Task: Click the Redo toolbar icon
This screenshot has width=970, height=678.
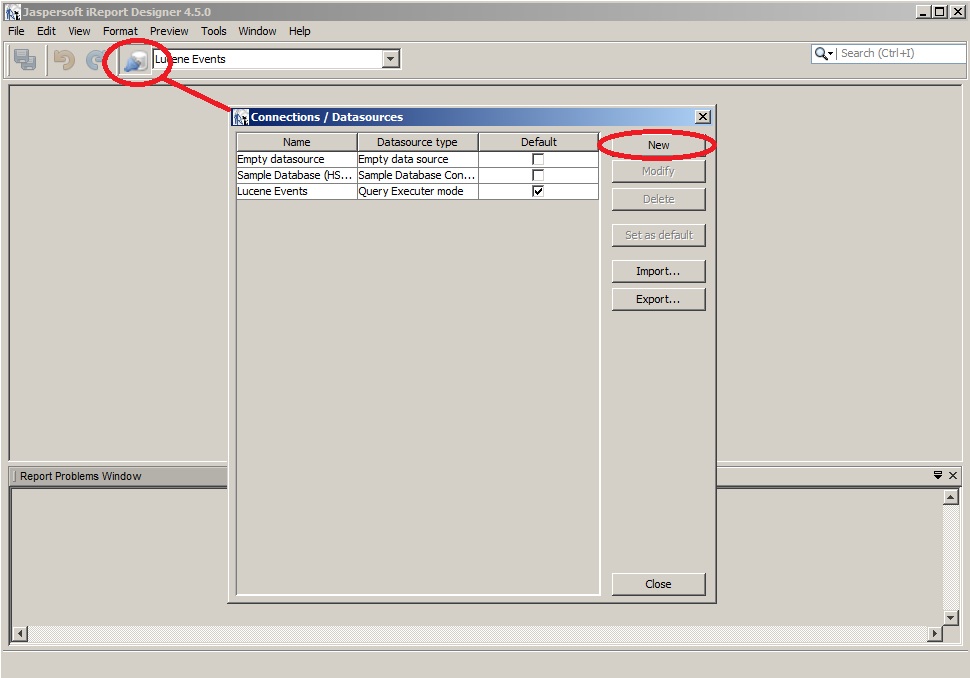Action: click(97, 59)
